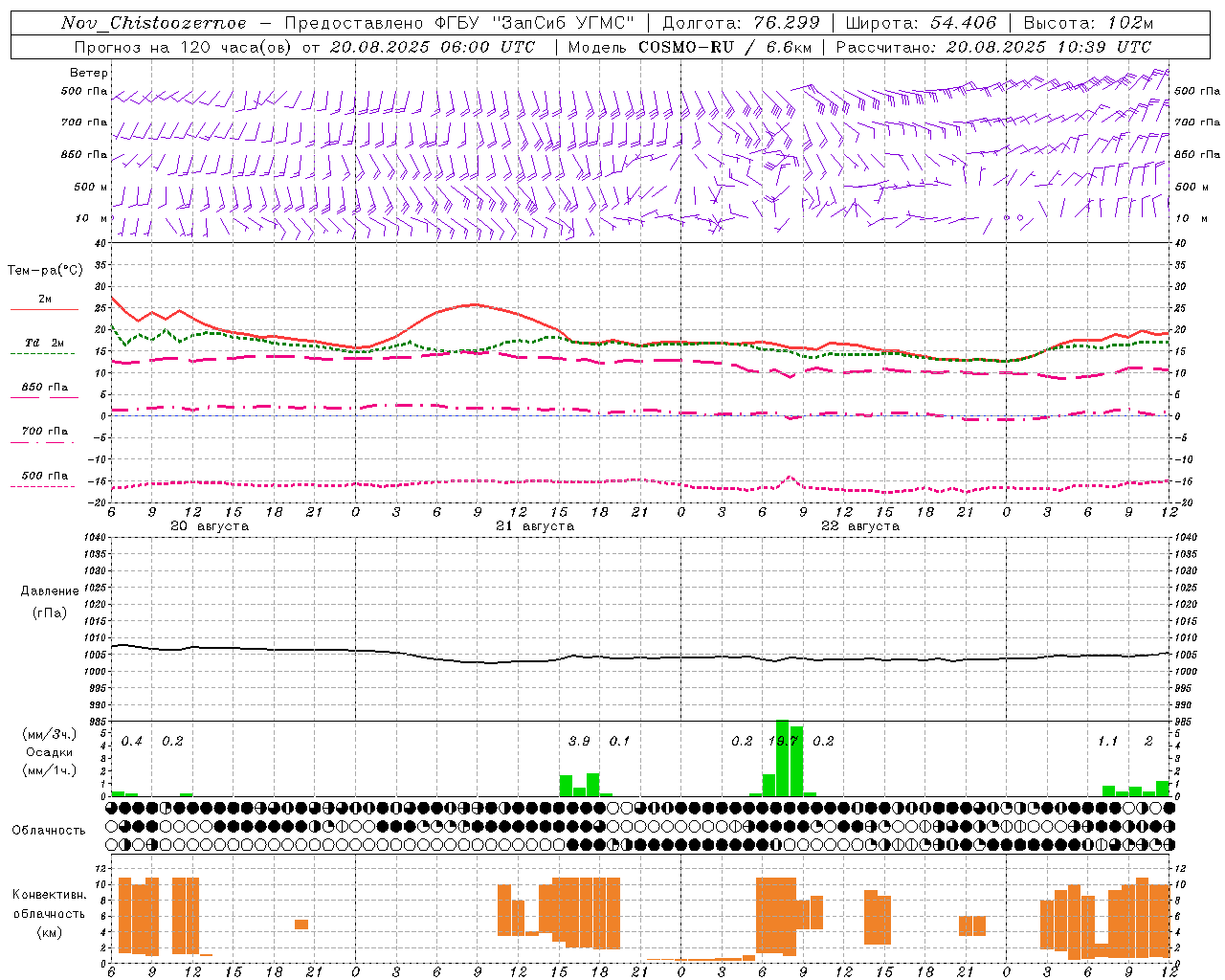Click the 'Осадки' precipitation label
1225x980 pixels.
[50, 752]
